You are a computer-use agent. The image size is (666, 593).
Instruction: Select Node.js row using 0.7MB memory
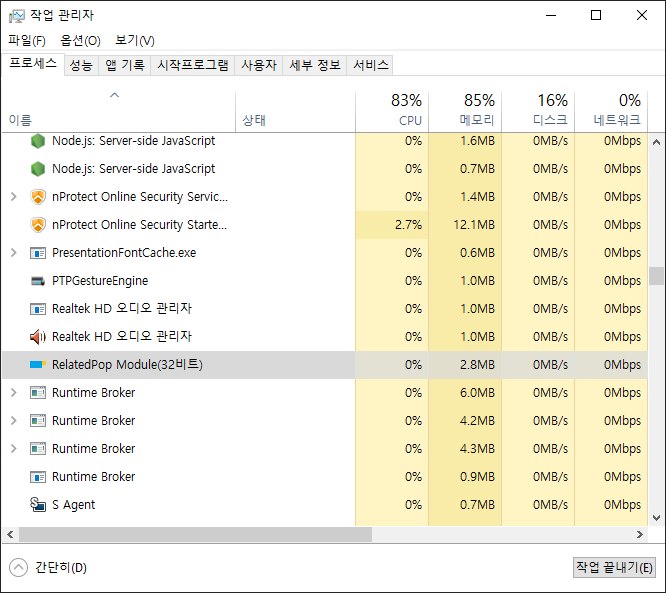coord(325,169)
